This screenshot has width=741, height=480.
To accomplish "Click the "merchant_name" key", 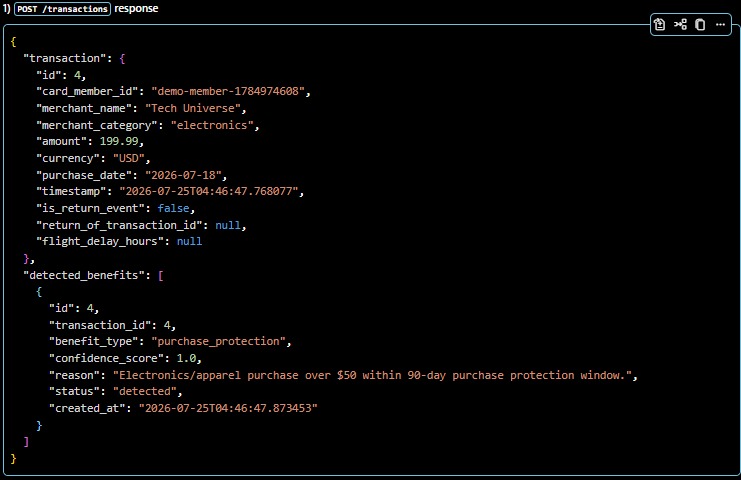I will point(84,108).
